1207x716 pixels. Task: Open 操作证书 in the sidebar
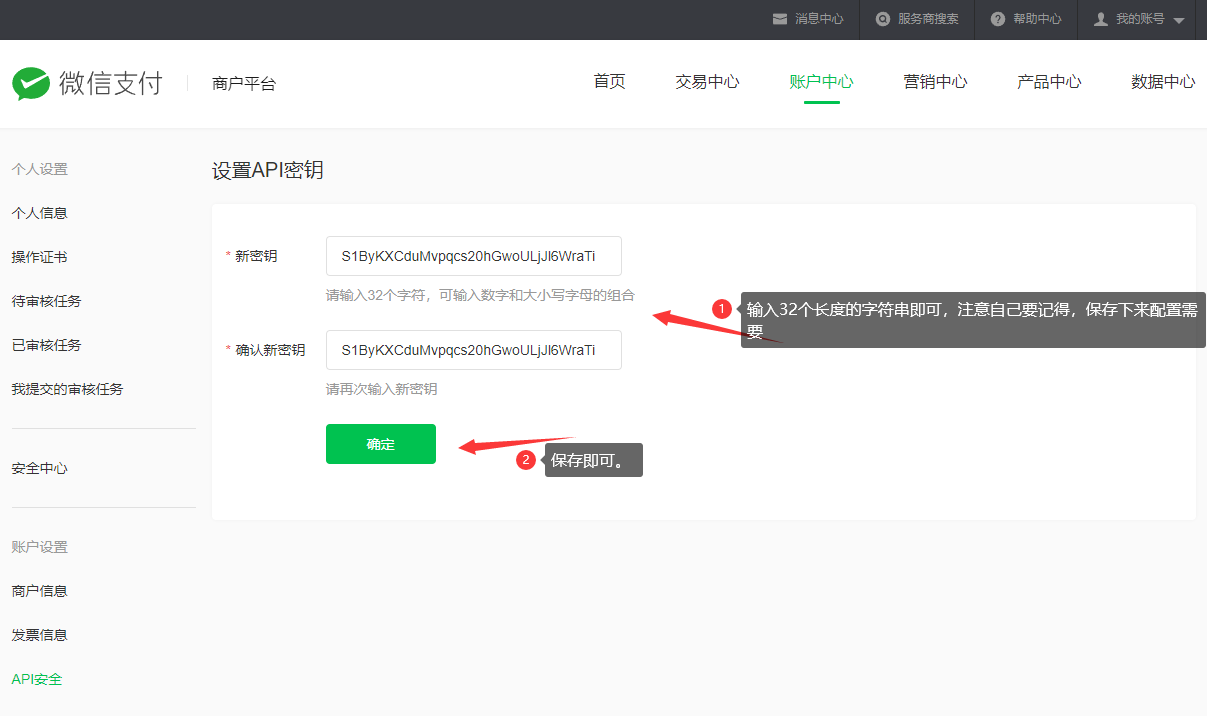(40, 257)
